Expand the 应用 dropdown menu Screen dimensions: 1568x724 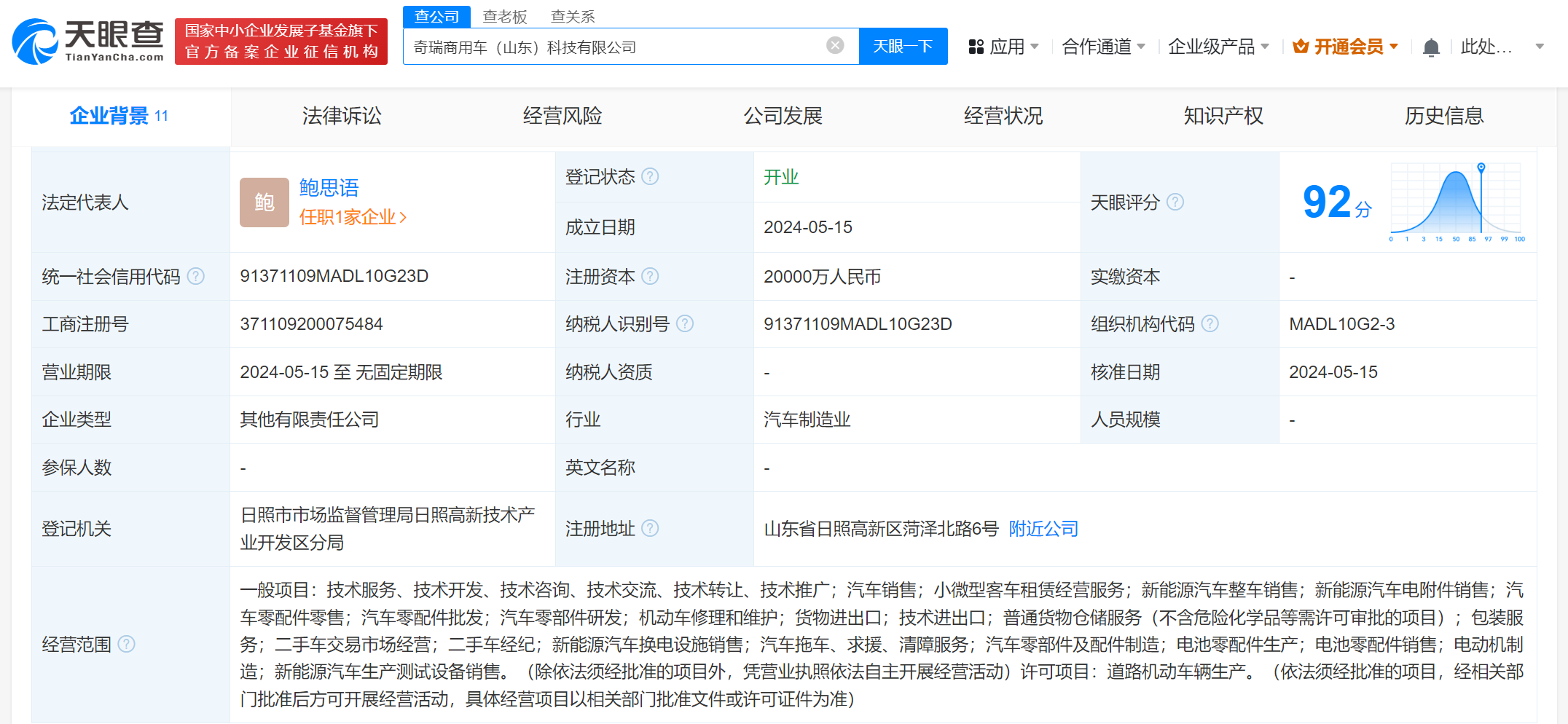pyautogui.click(x=1004, y=47)
